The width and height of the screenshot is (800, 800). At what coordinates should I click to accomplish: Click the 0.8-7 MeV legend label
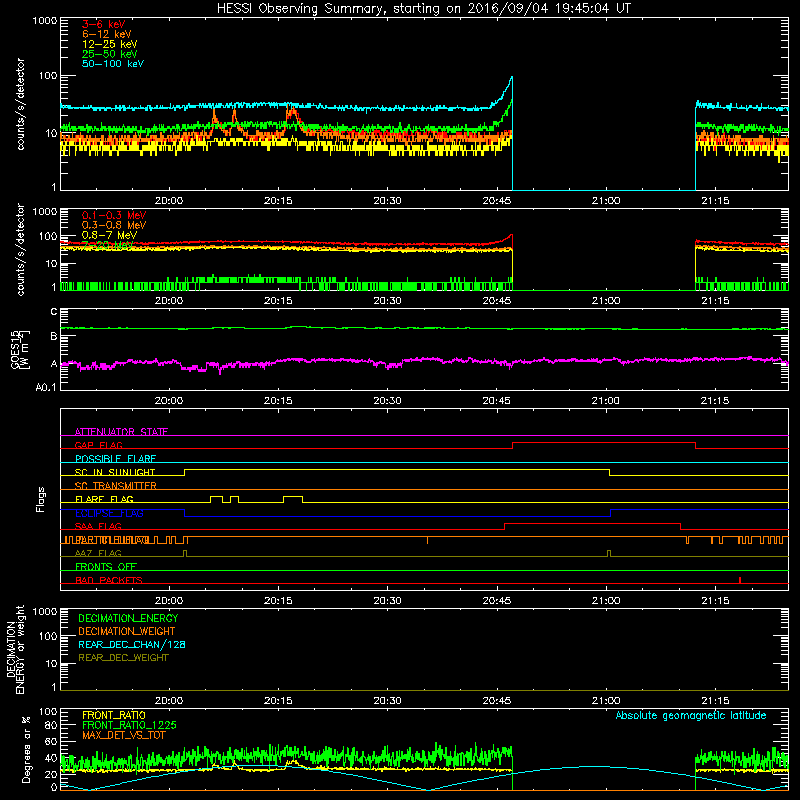[110, 235]
